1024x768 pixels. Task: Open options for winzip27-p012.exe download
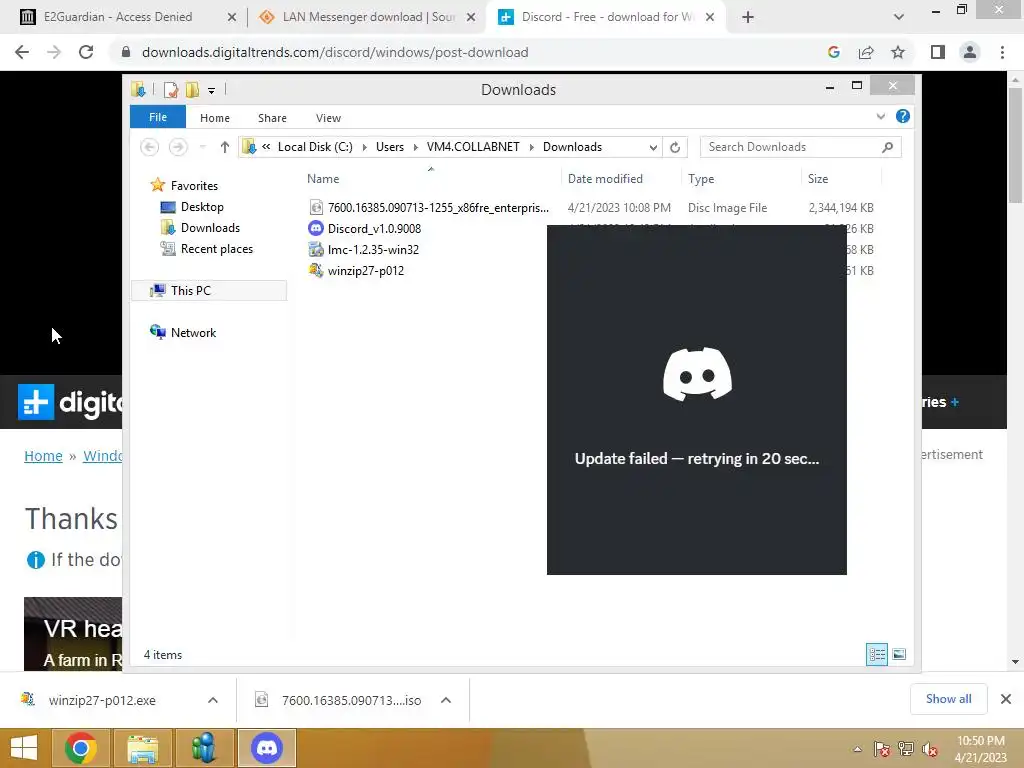click(213, 700)
